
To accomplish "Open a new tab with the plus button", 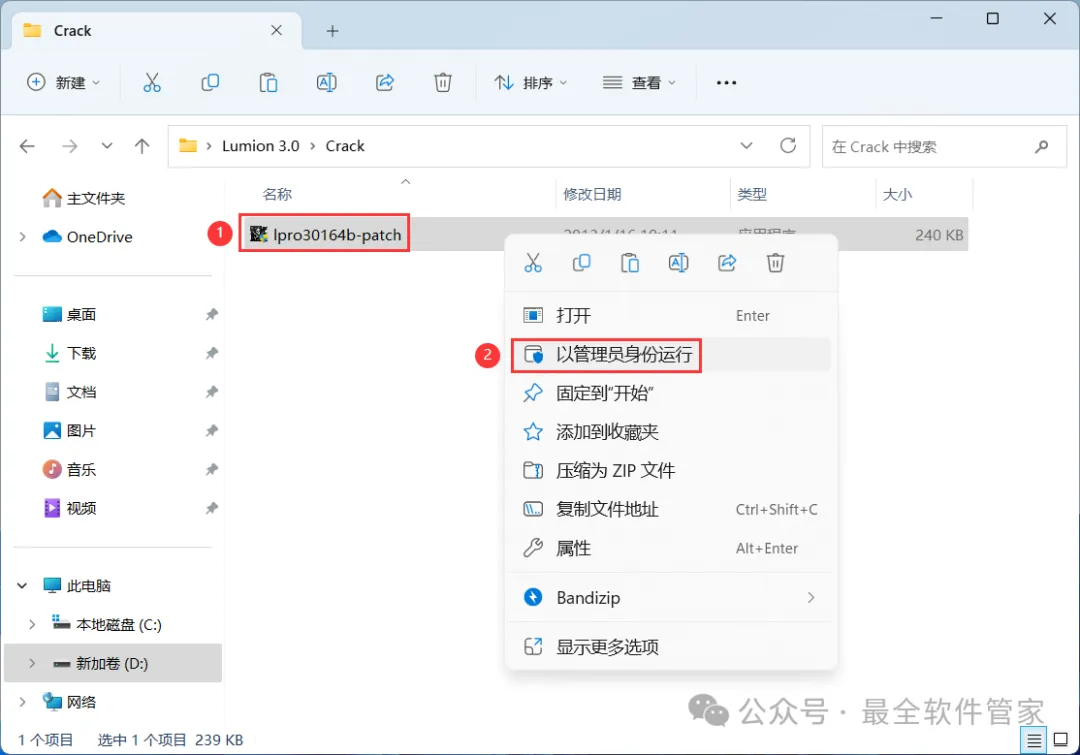I will click(x=332, y=31).
